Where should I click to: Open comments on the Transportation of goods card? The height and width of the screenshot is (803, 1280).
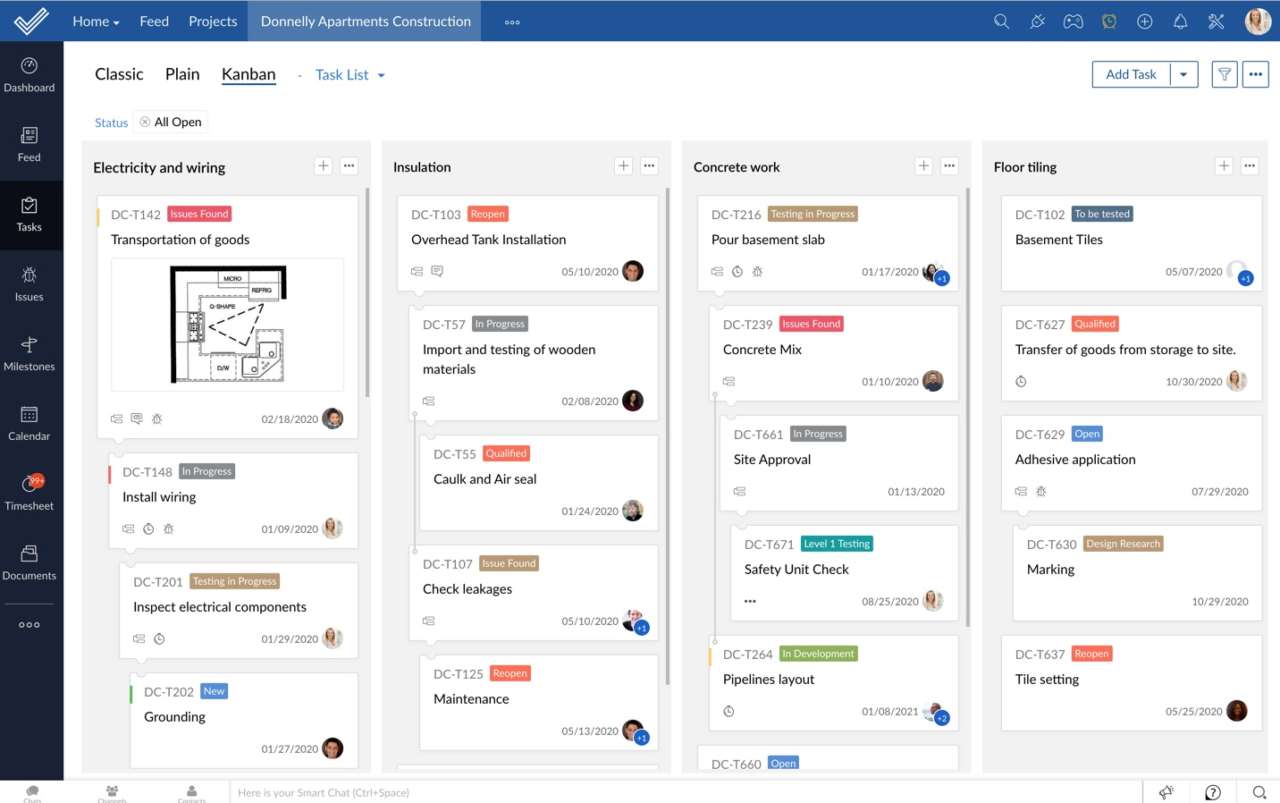coord(137,418)
